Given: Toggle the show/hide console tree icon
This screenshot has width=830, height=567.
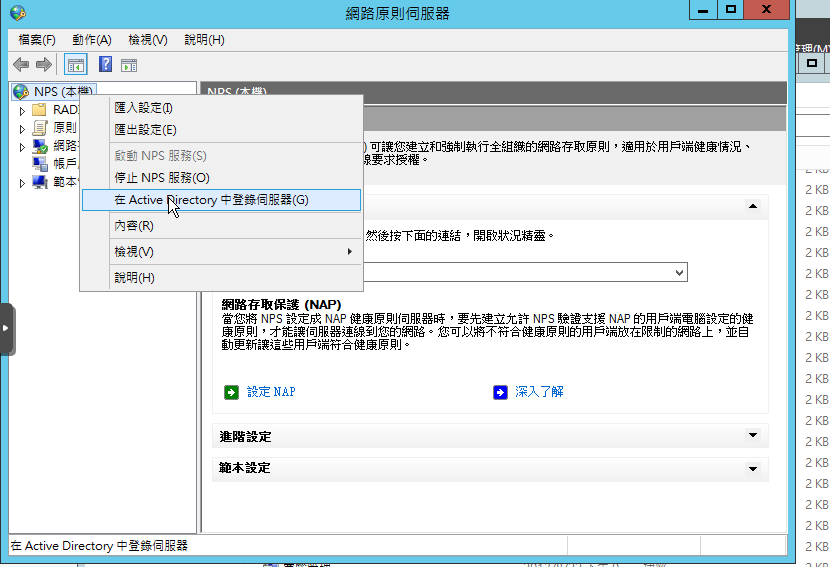Looking at the screenshot, I should tap(75, 65).
